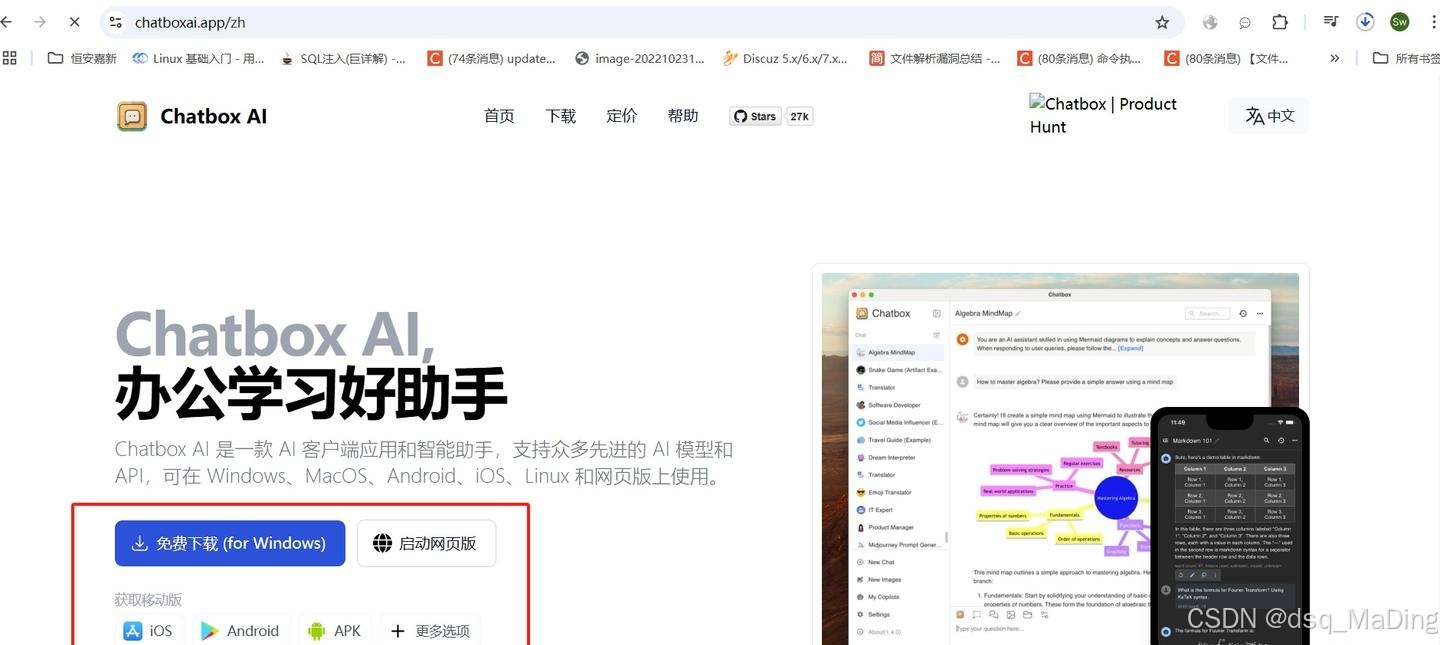View site information for chatboxai.app
The width and height of the screenshot is (1442, 645).
click(x=116, y=22)
